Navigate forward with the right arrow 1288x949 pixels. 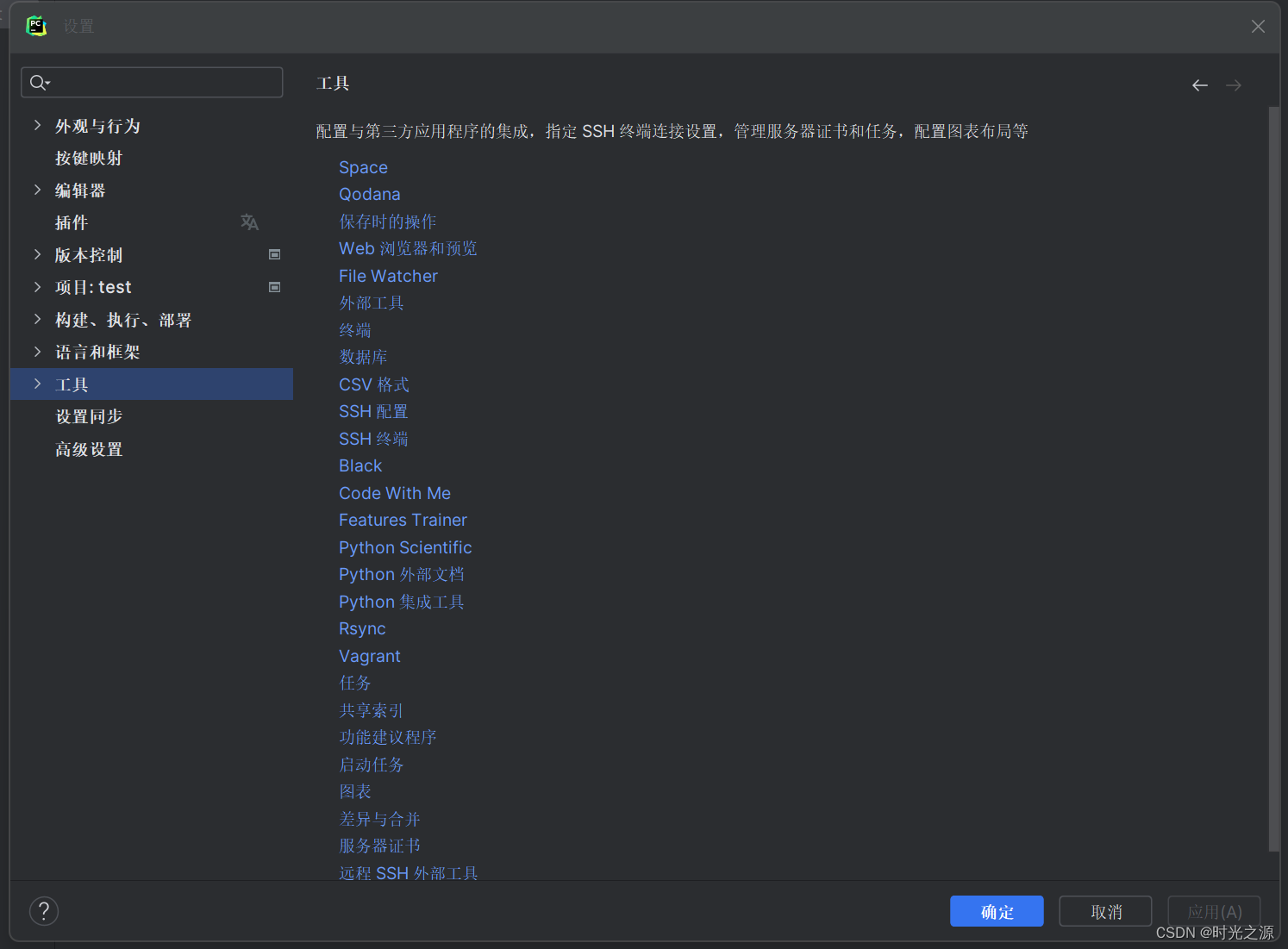point(1234,85)
